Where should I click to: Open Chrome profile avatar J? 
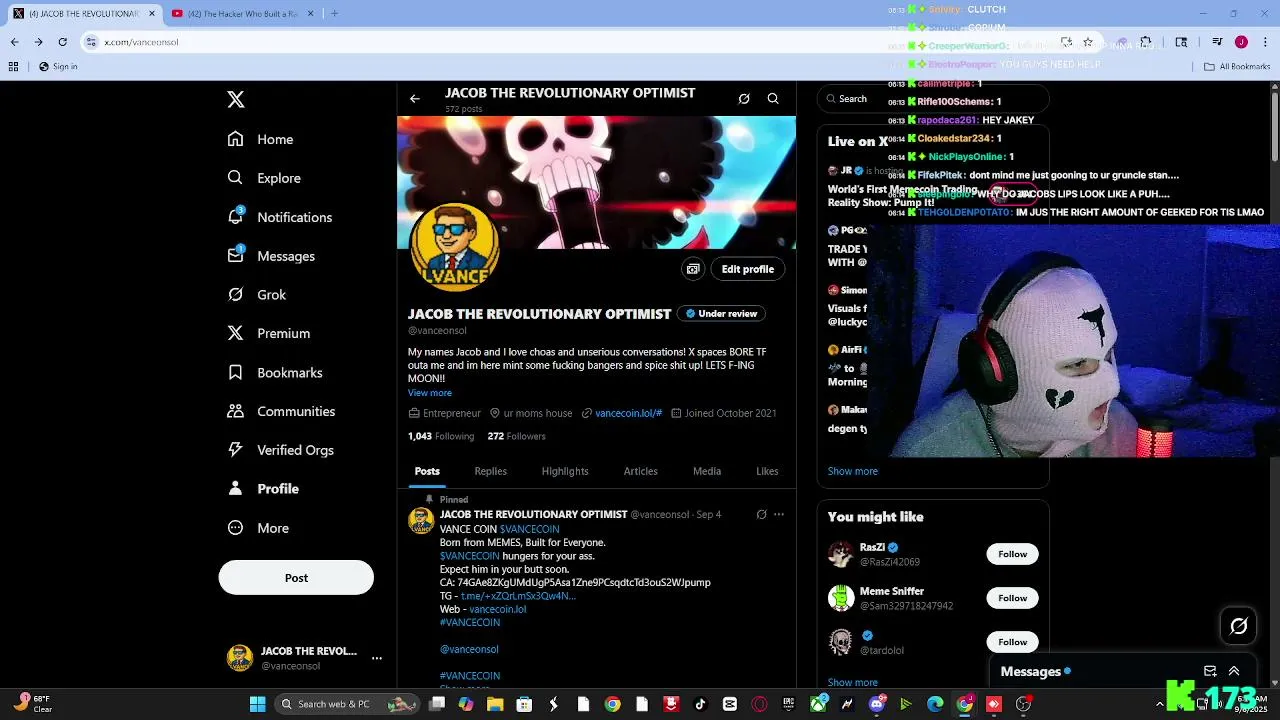point(1241,42)
